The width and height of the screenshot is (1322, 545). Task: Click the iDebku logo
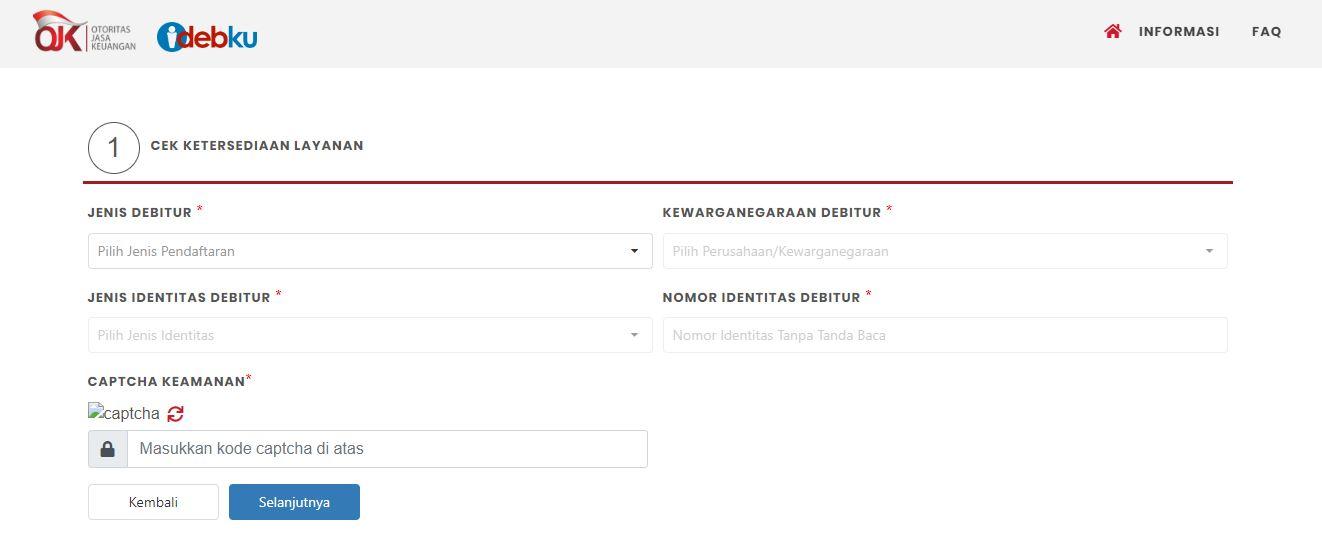[207, 37]
